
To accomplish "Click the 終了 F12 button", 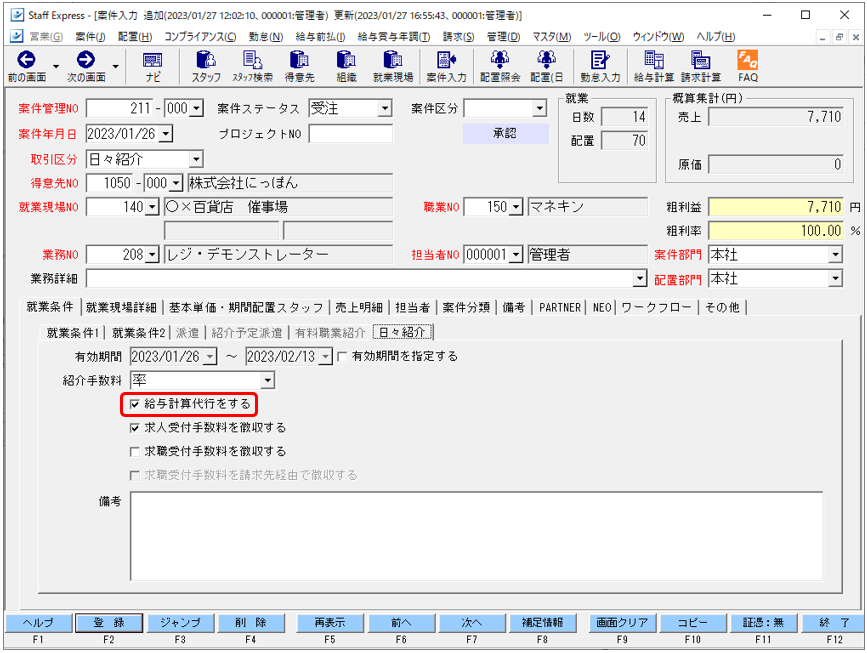I will pos(834,623).
